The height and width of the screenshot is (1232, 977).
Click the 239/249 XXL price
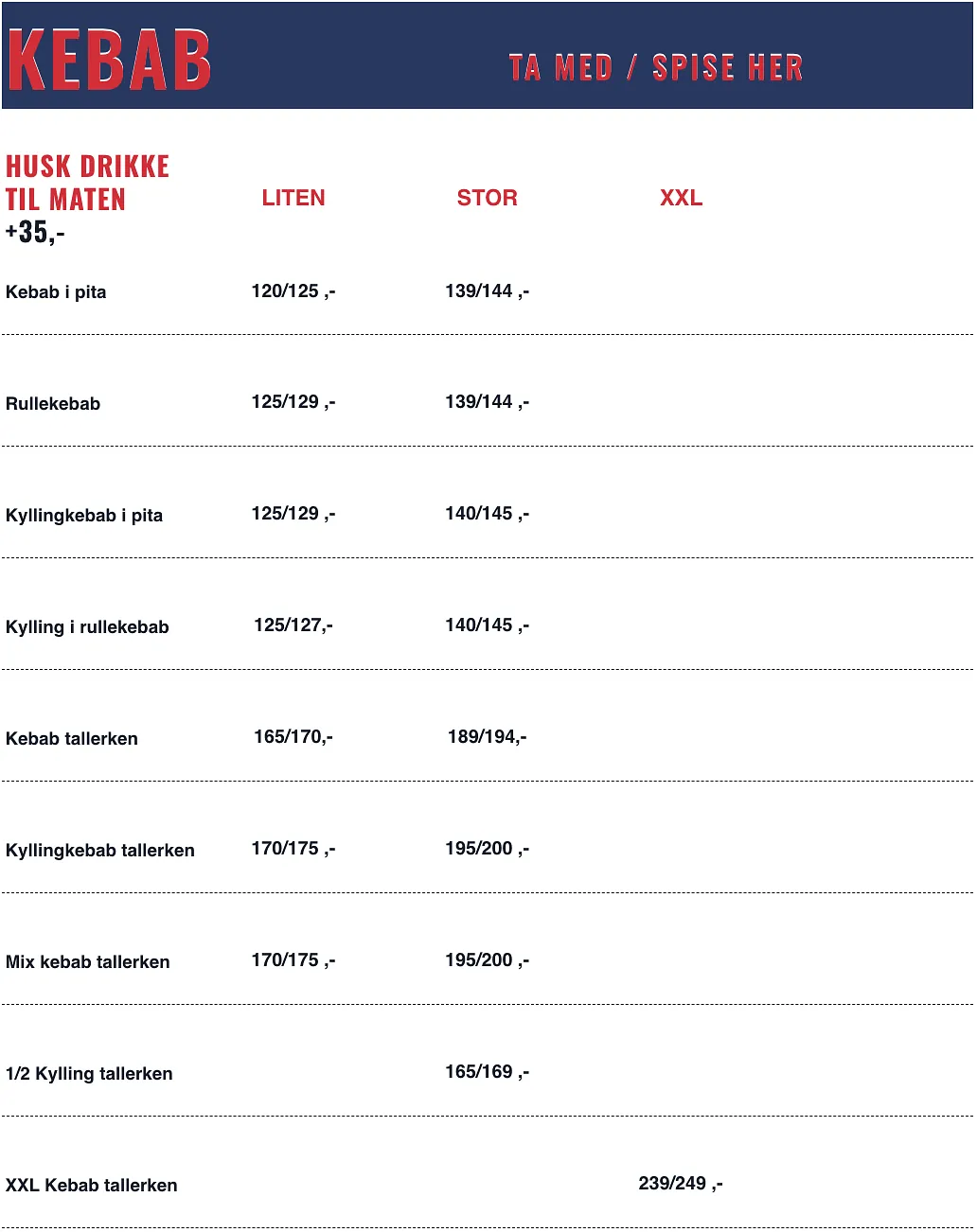pos(680,1184)
